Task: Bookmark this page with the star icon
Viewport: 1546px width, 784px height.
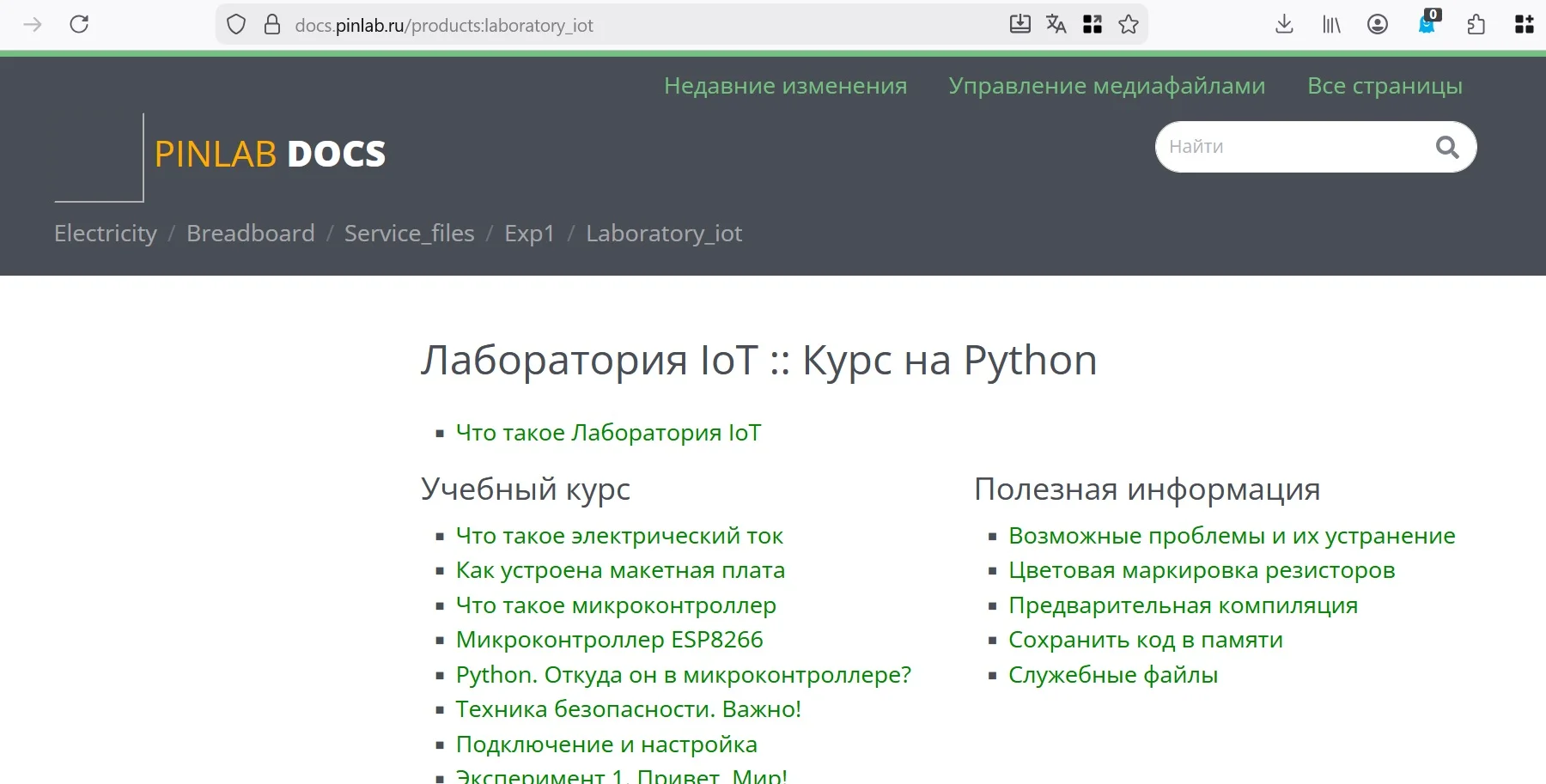Action: (1129, 25)
